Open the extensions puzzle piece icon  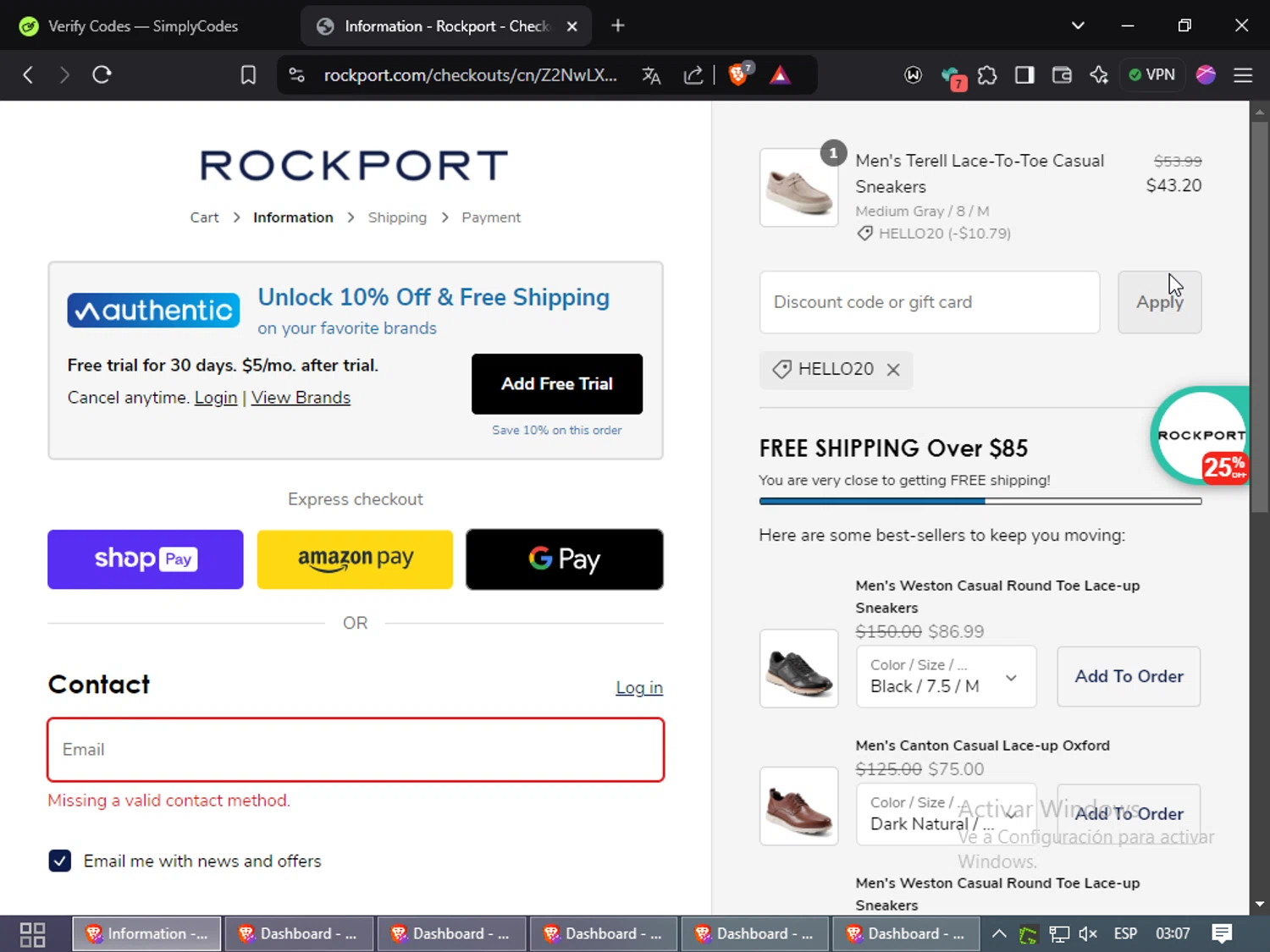coord(987,75)
